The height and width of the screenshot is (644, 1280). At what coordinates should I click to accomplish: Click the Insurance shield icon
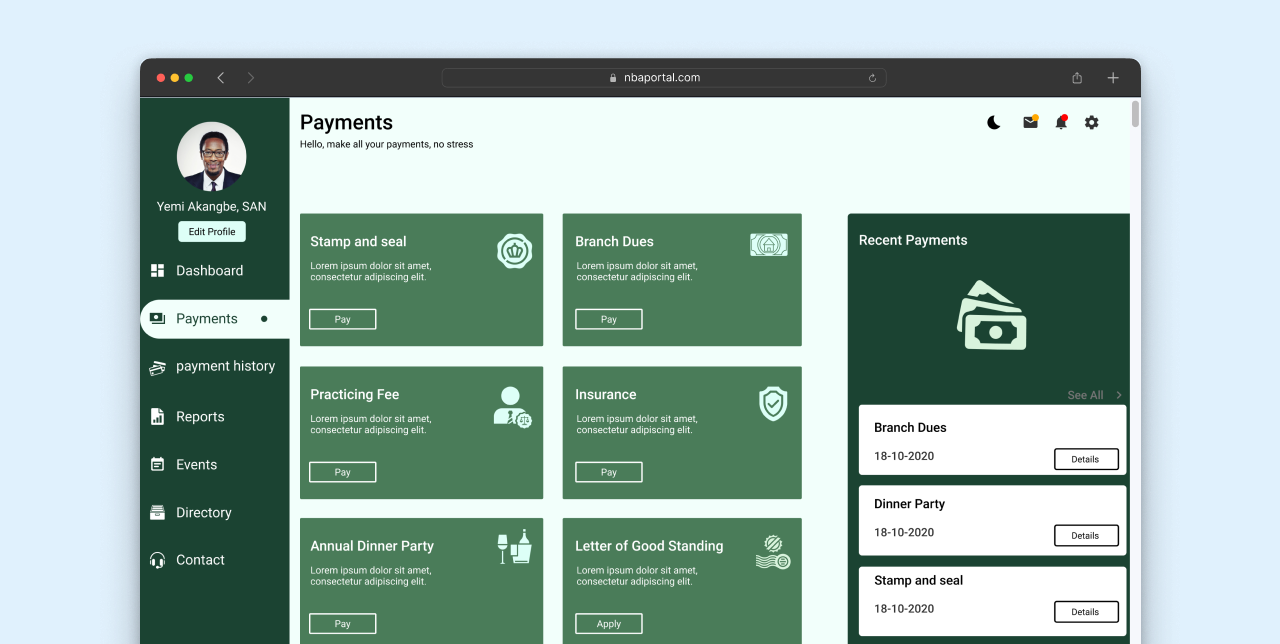773,403
